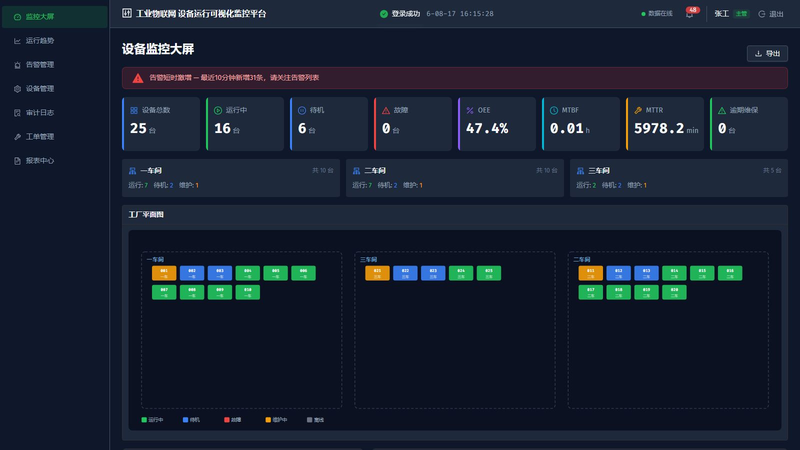This screenshot has width=800, height=450.
Task: Select green device tile 019
Action: [646, 292]
